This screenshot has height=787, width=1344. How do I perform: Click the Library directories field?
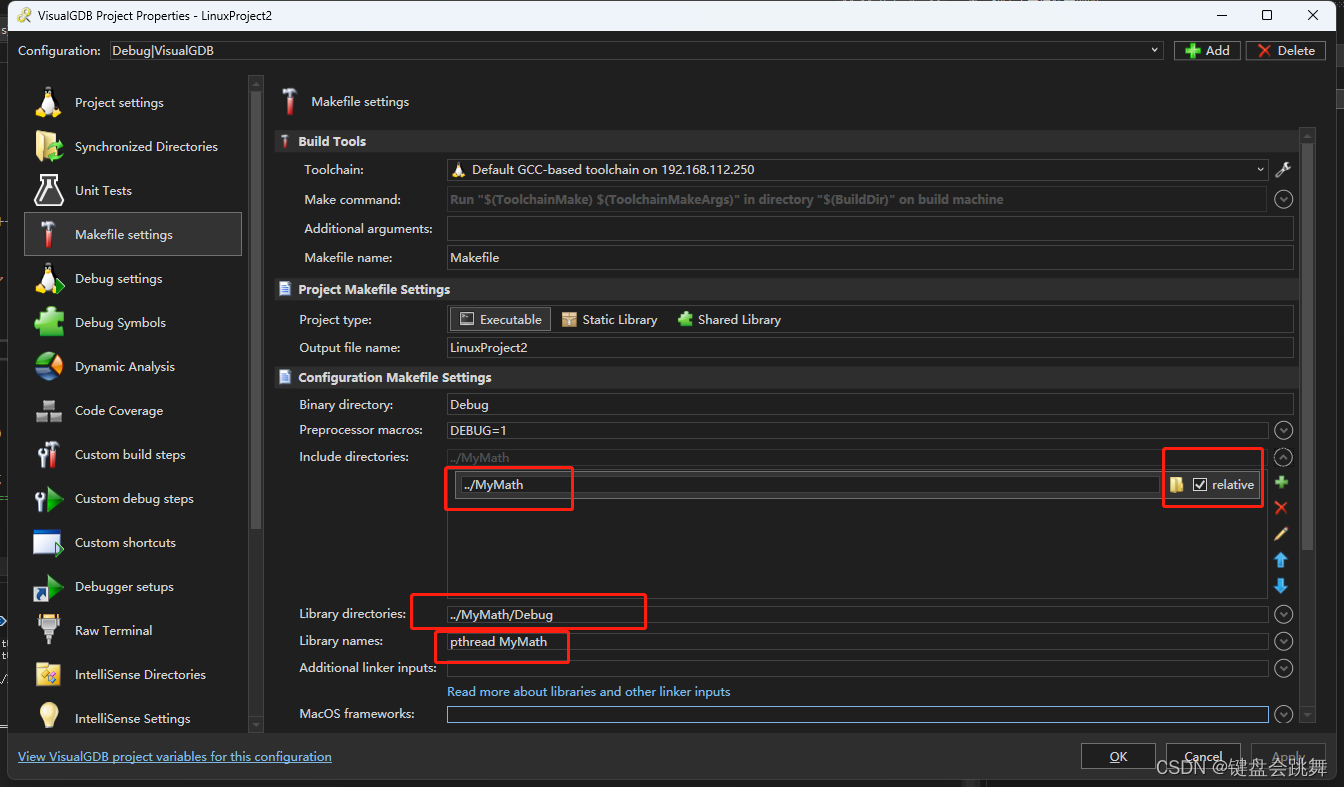857,614
